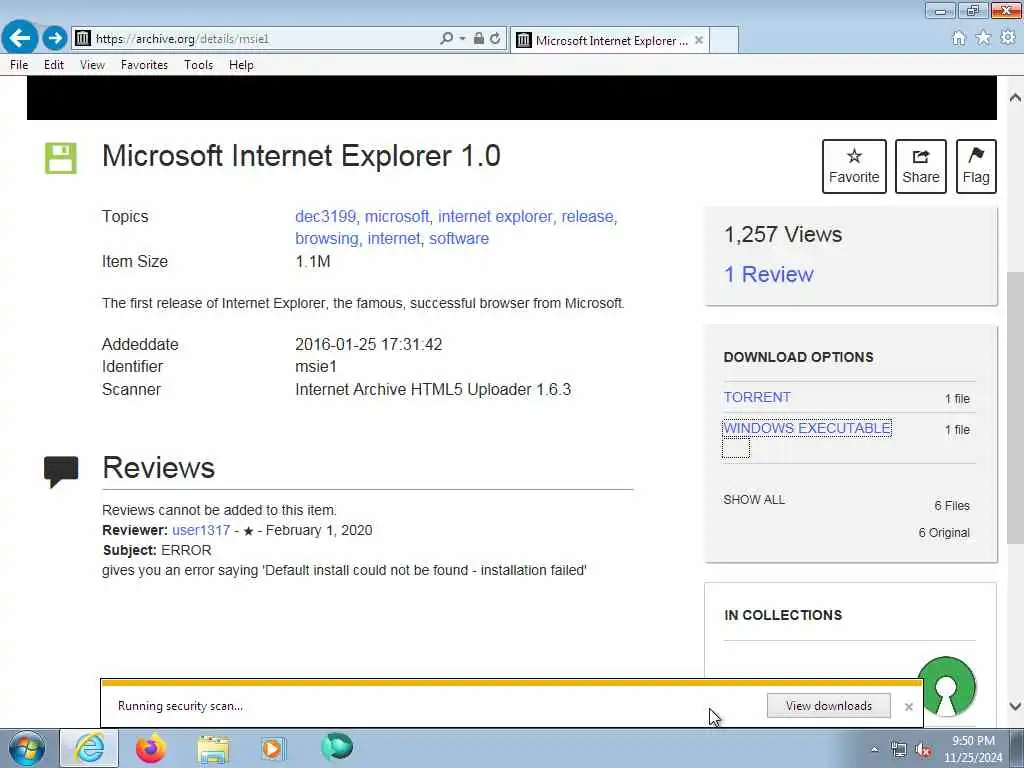Click Internet Explorer in the taskbar

89,748
